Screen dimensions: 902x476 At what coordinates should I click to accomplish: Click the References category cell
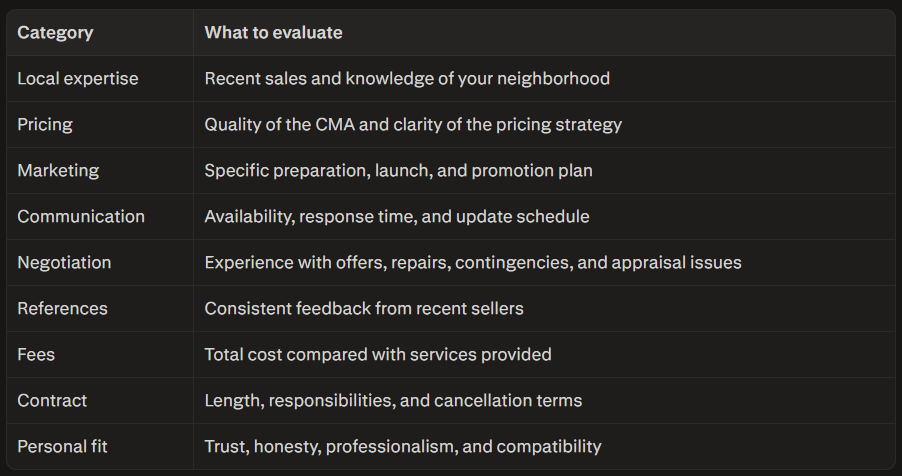tap(62, 309)
